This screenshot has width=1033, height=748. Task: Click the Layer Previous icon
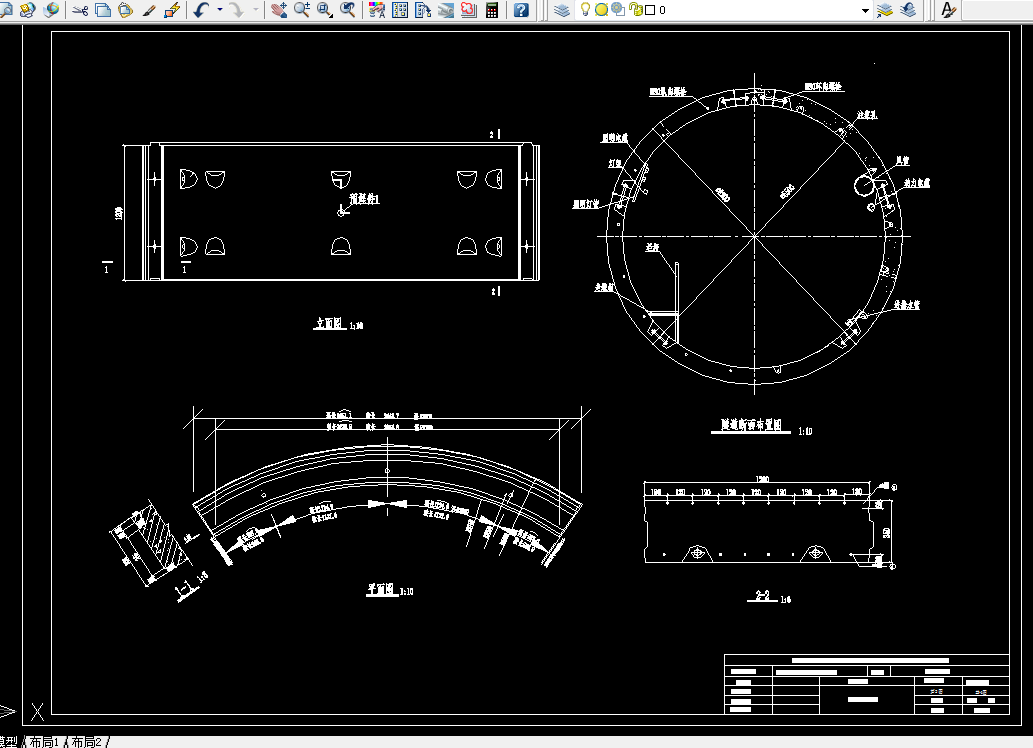[908, 10]
